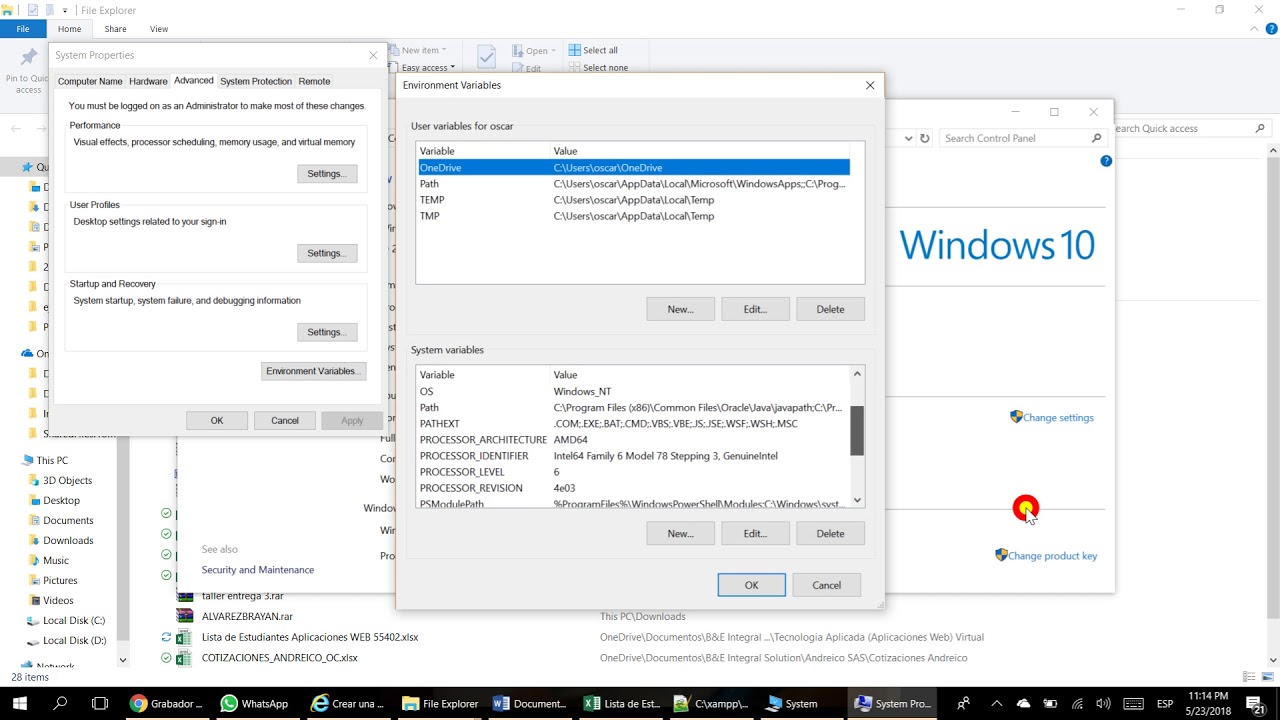The image size is (1280, 720).
Task: Select the Local Disk (D:) drive icon
Action: pyautogui.click(x=33, y=641)
